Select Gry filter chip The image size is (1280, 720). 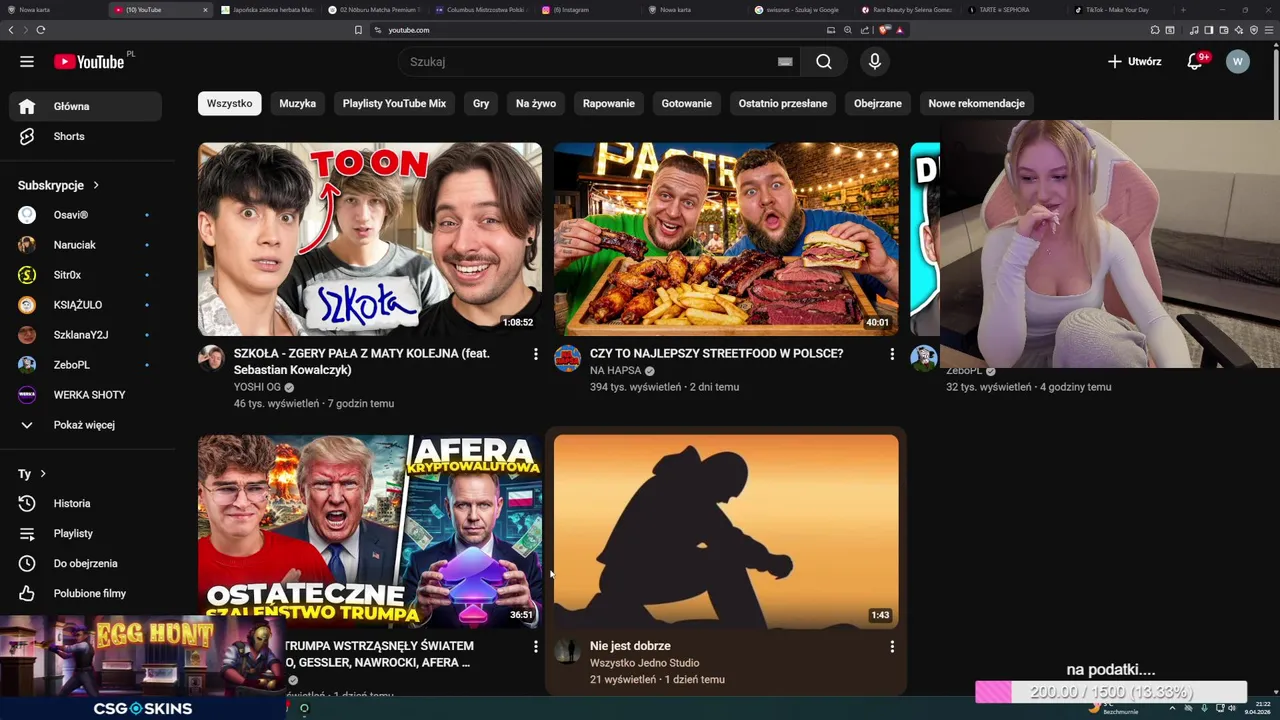481,104
